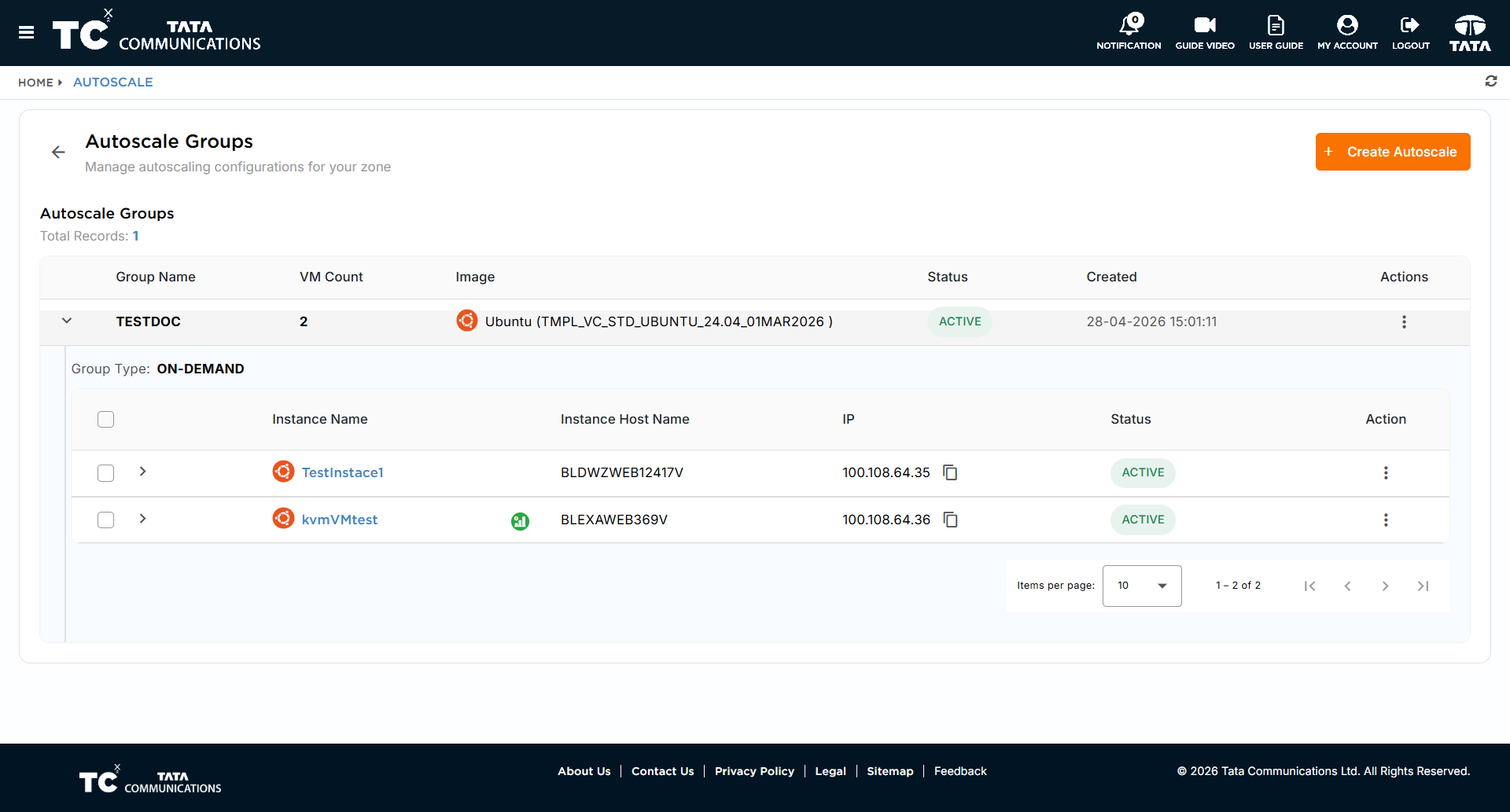
Task: Open the Items per page dropdown
Action: pyautogui.click(x=1142, y=586)
